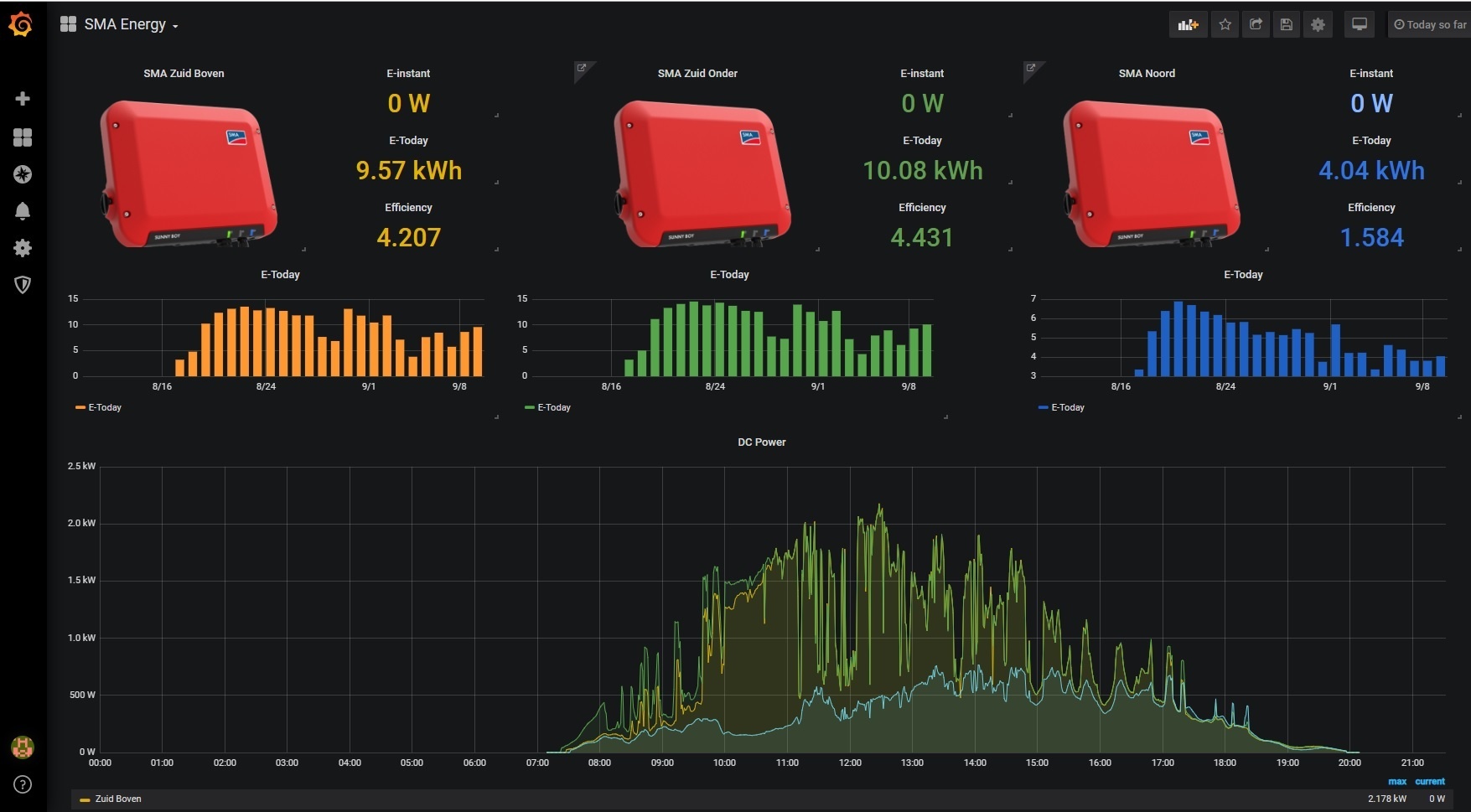Viewport: 1471px width, 812px height.
Task: Click the yellow 0 W instant reading
Action: [x=409, y=104]
